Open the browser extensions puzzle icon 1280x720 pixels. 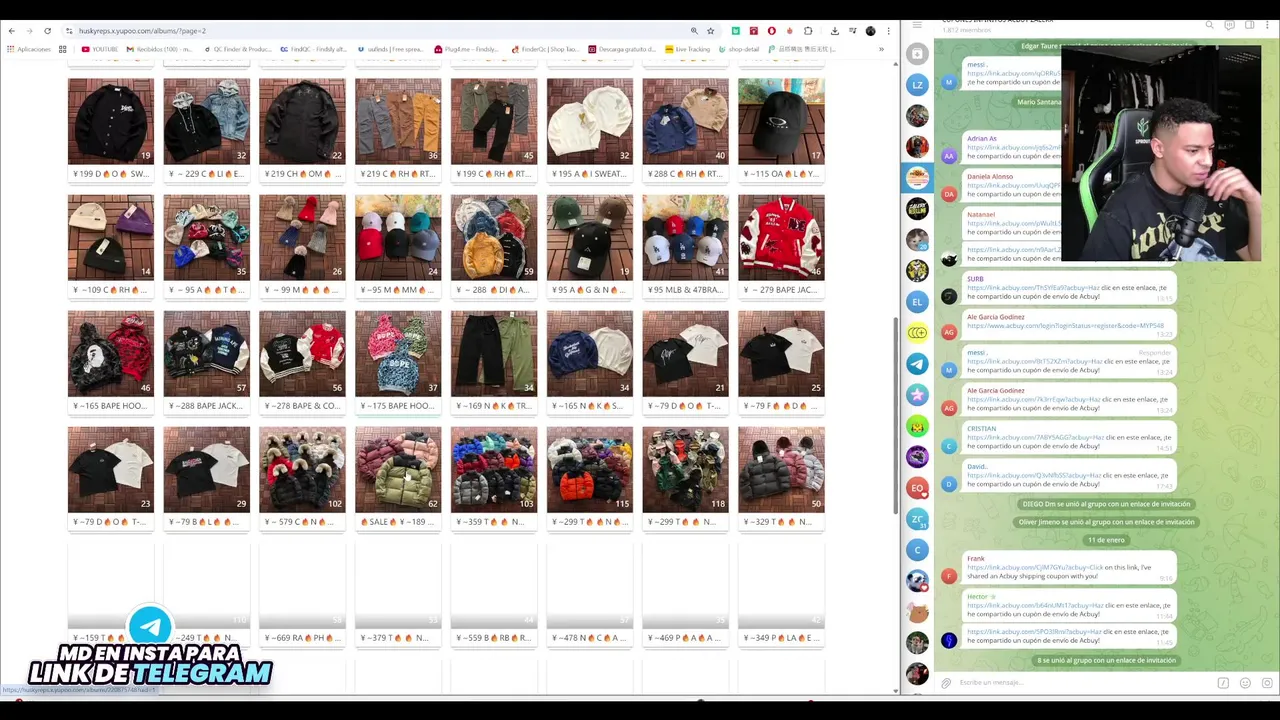808,31
